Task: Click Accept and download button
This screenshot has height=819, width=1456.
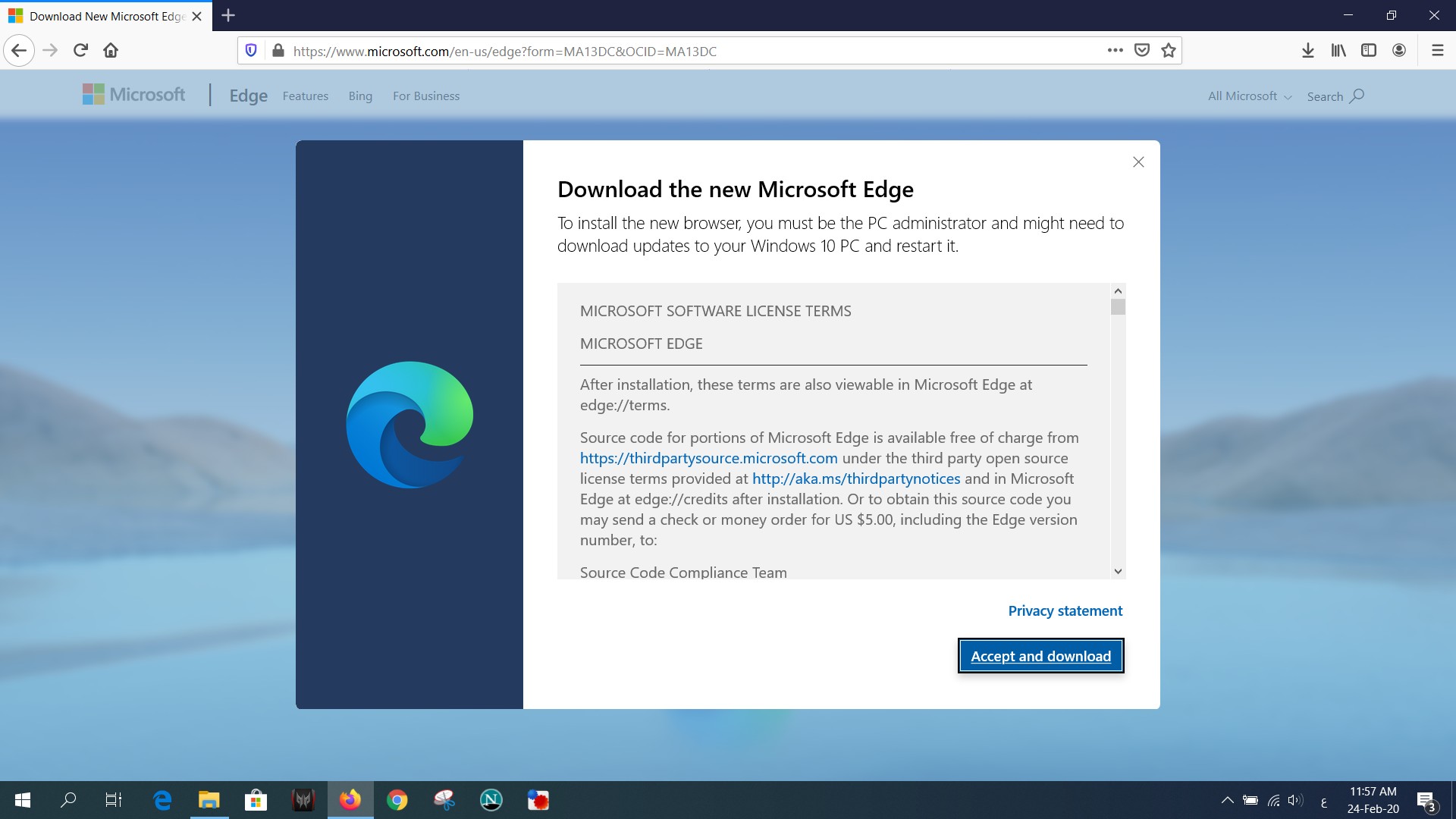Action: pyautogui.click(x=1040, y=656)
